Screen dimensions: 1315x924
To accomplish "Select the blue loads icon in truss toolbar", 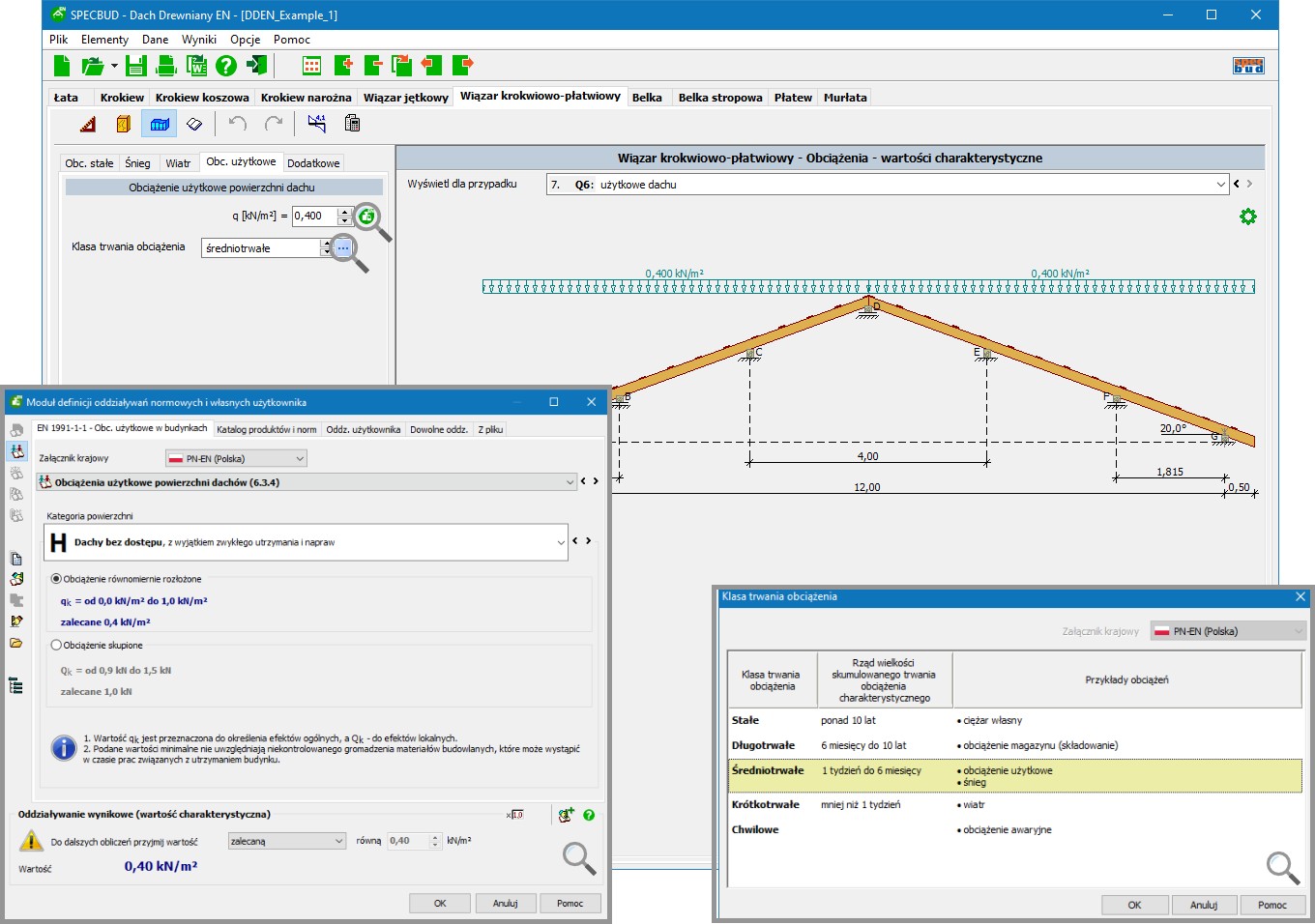I will [160, 124].
